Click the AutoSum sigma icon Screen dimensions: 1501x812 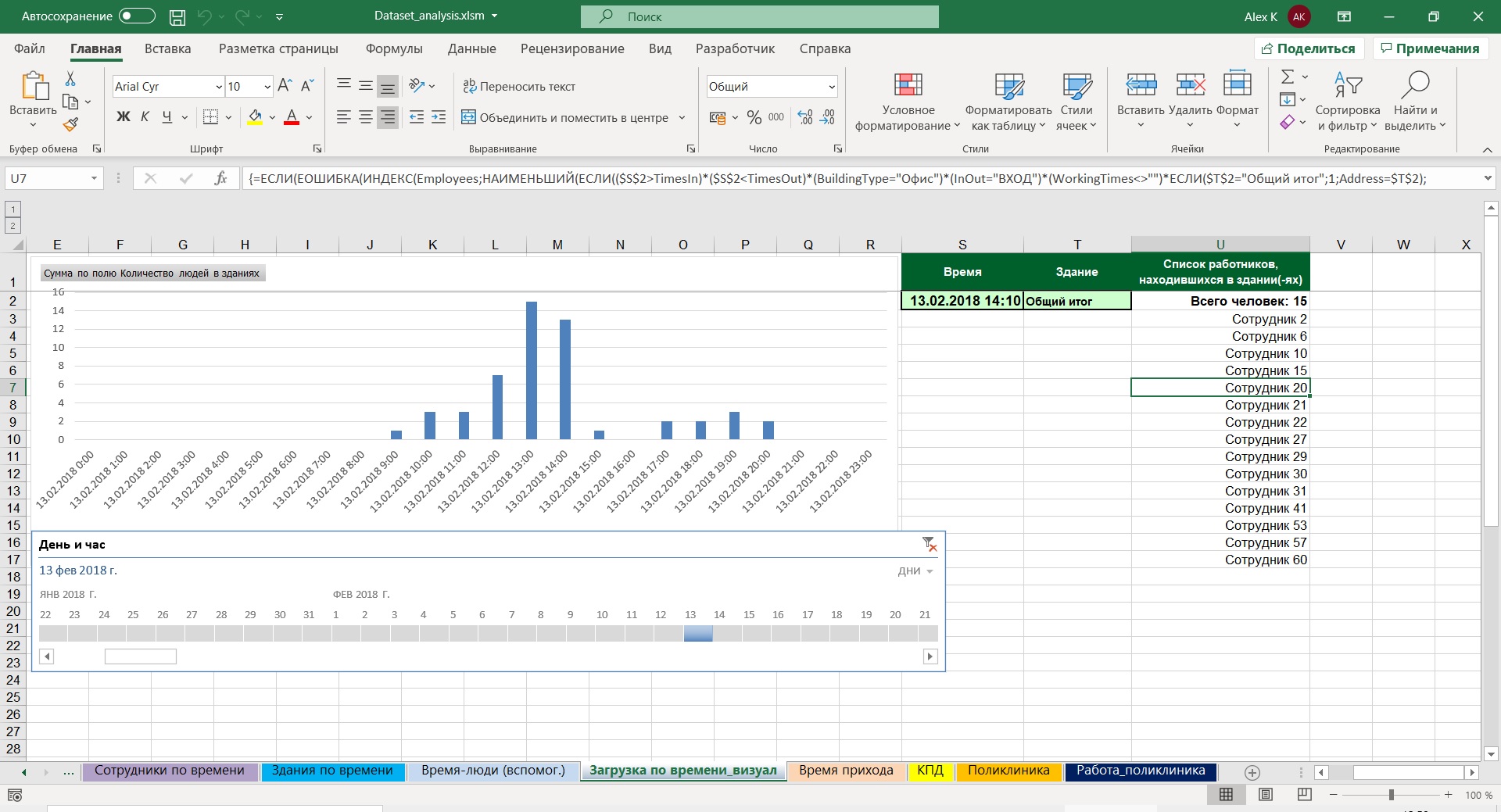click(1288, 77)
